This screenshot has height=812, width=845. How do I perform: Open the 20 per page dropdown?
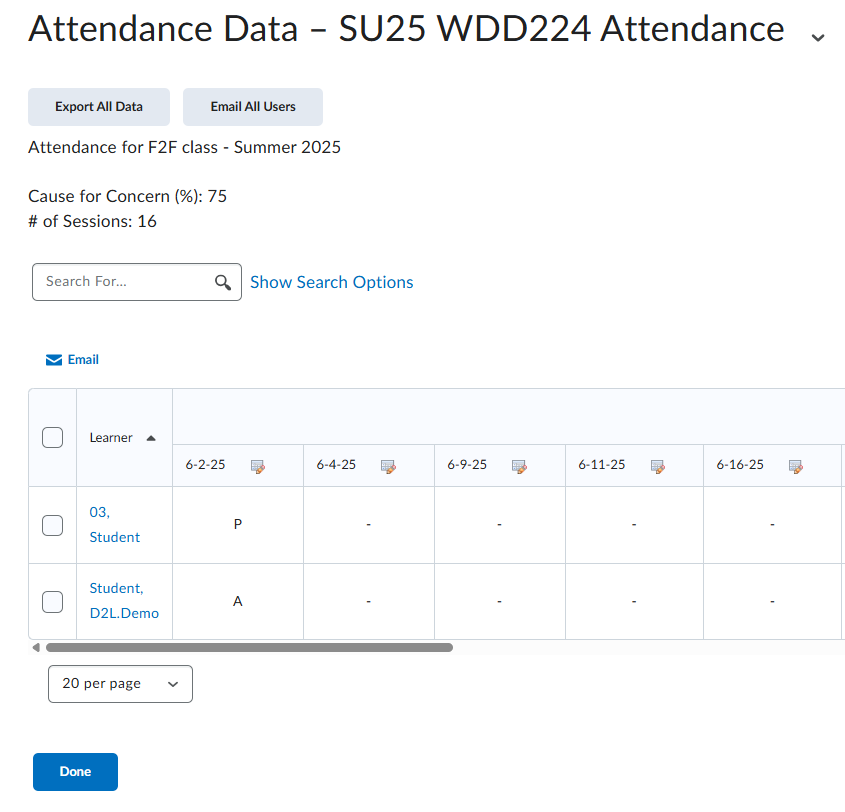(x=120, y=684)
